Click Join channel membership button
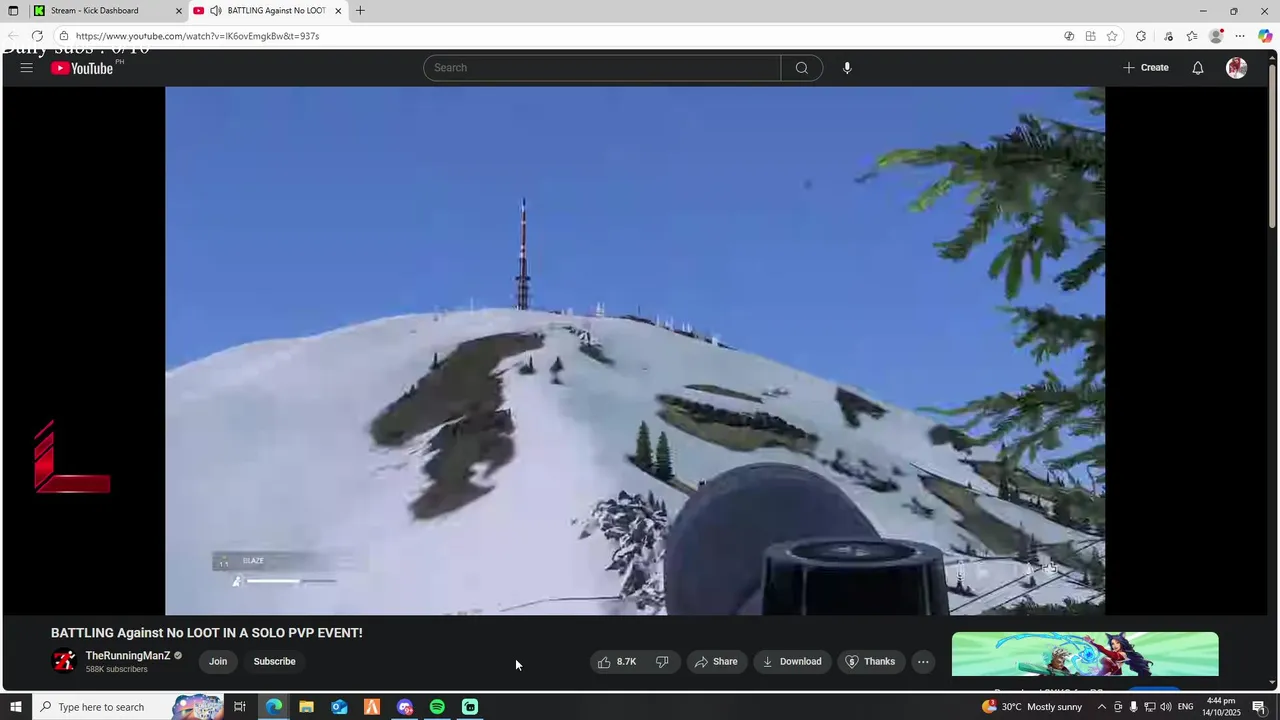The width and height of the screenshot is (1280, 720). click(218, 661)
